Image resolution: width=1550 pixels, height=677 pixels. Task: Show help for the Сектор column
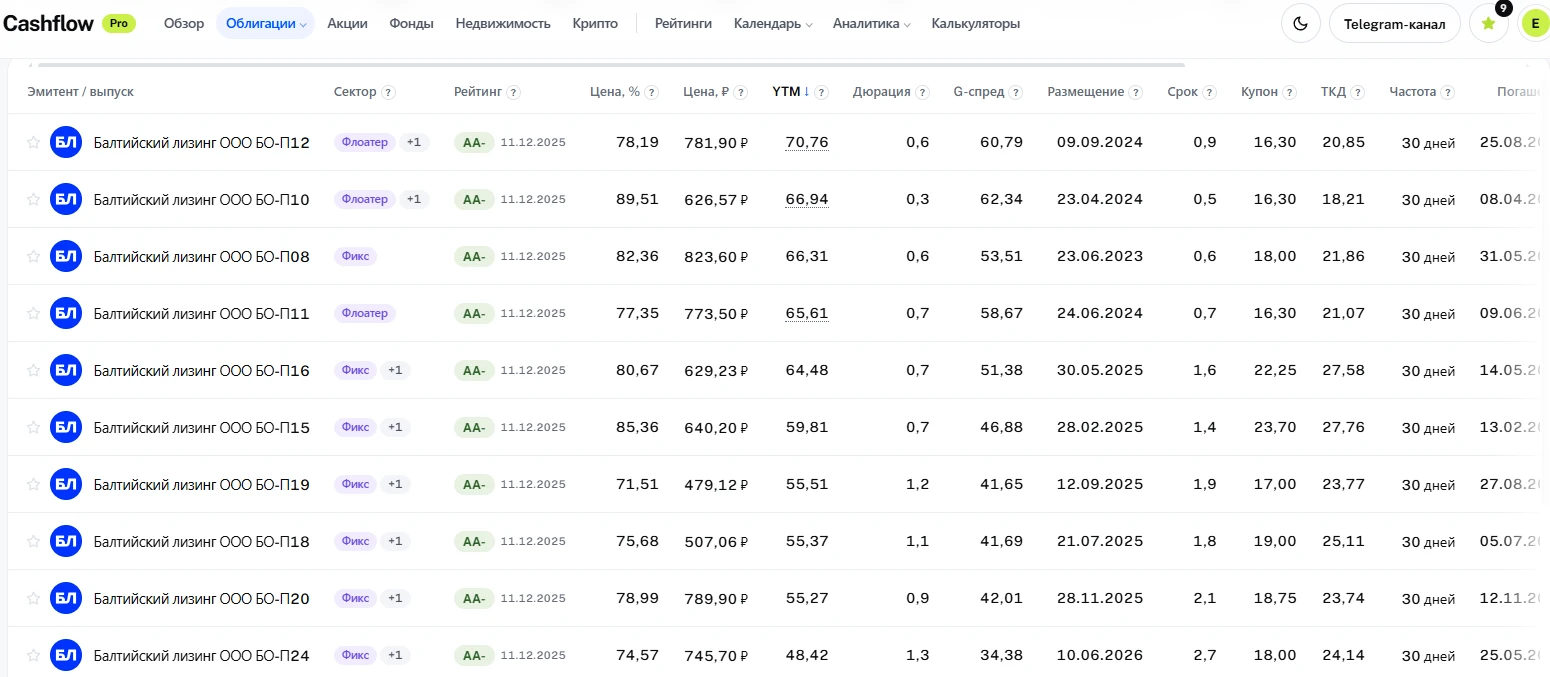[x=389, y=92]
